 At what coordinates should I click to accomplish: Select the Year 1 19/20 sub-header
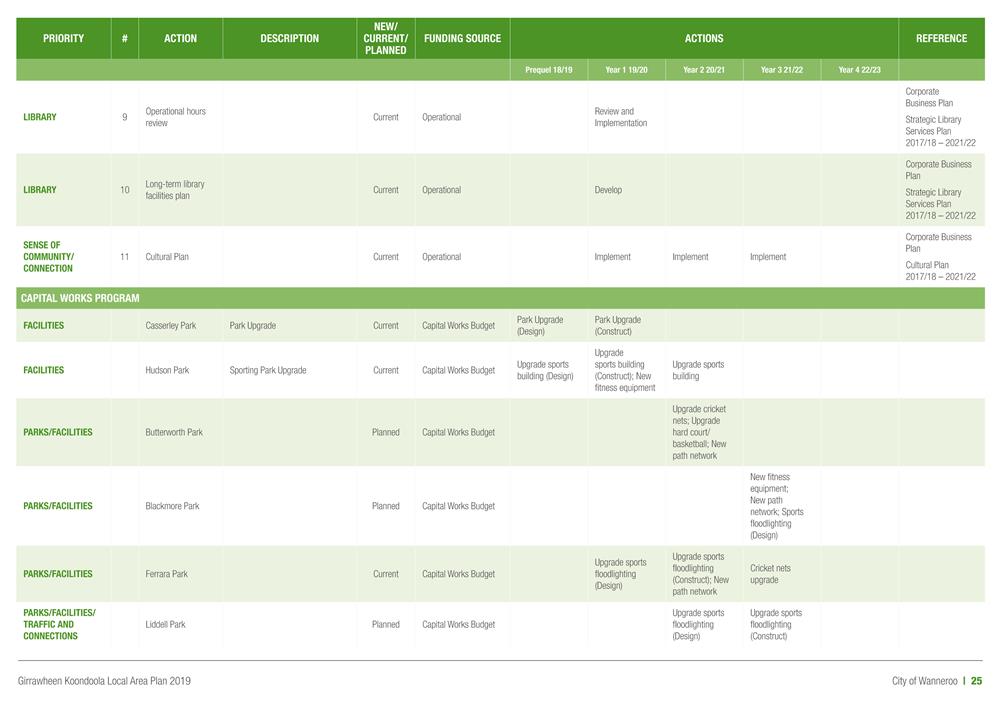point(626,70)
